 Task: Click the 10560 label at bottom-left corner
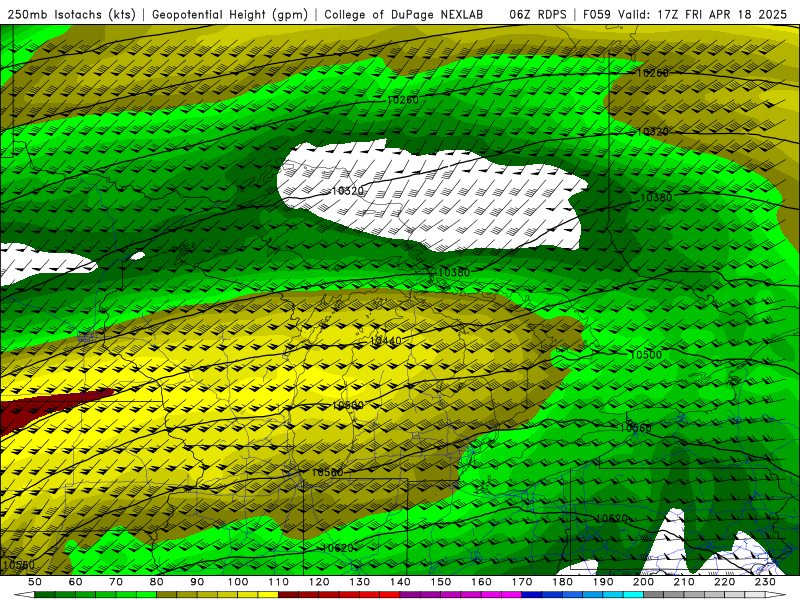tap(18, 565)
